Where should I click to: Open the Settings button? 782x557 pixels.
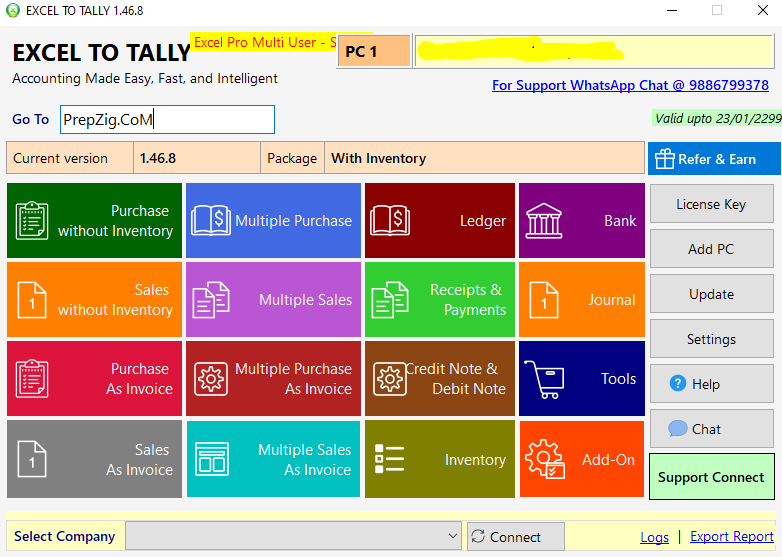coord(712,339)
